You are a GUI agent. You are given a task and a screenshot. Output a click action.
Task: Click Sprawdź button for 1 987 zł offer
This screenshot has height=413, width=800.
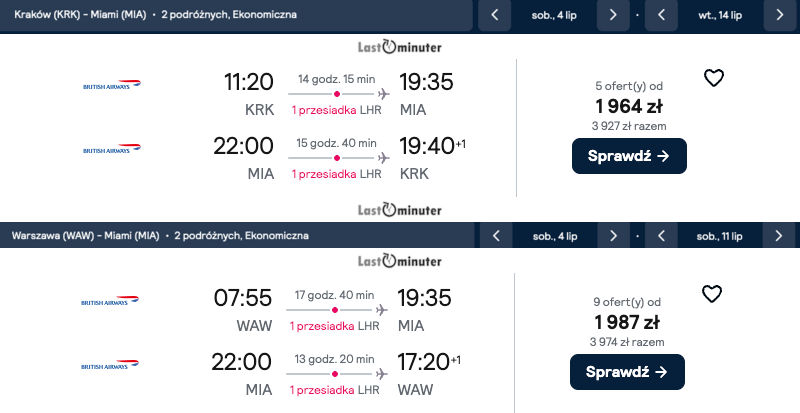point(629,372)
